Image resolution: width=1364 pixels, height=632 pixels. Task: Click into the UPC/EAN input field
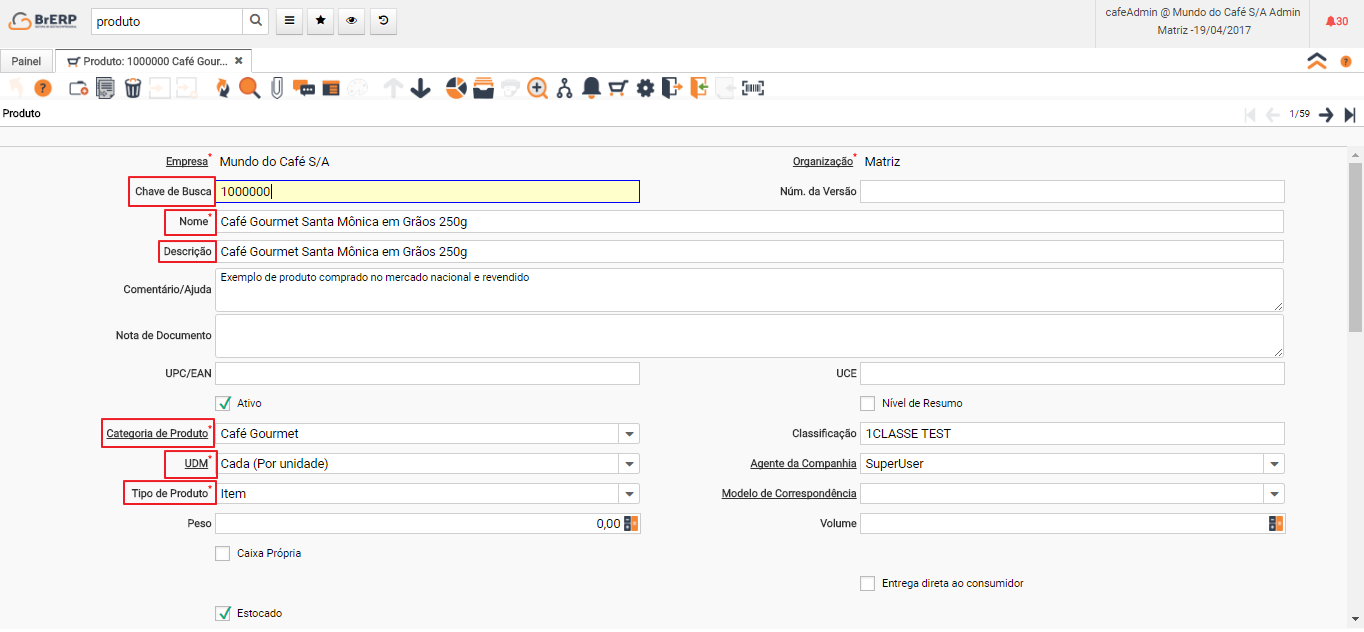click(x=427, y=373)
